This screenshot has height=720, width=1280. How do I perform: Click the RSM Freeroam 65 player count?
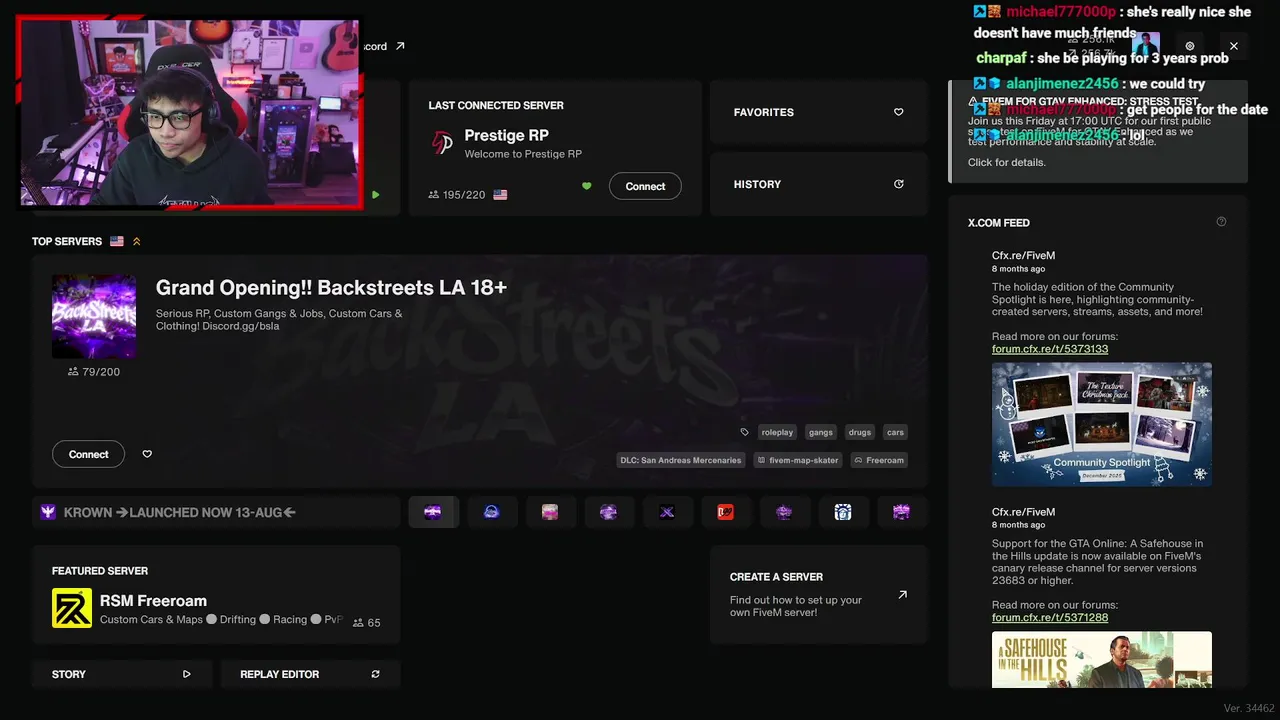[x=367, y=622]
